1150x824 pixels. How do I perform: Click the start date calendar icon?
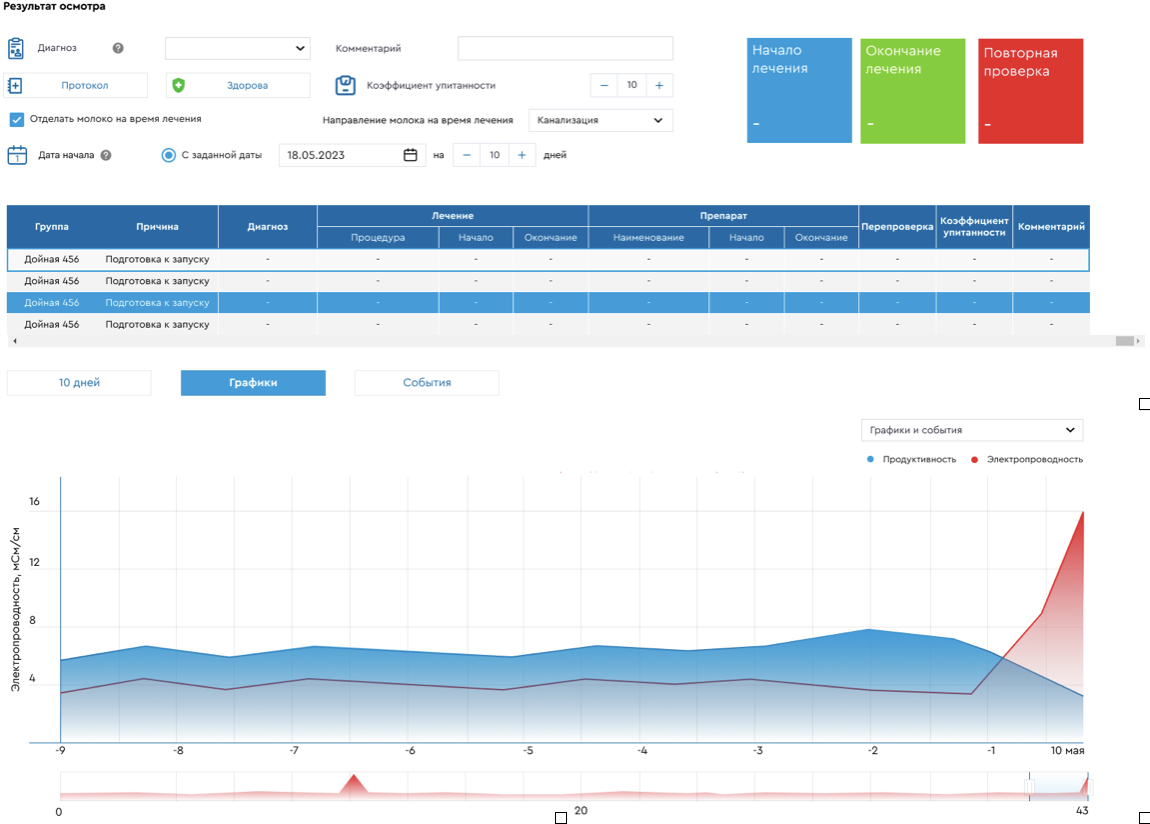tap(17, 155)
